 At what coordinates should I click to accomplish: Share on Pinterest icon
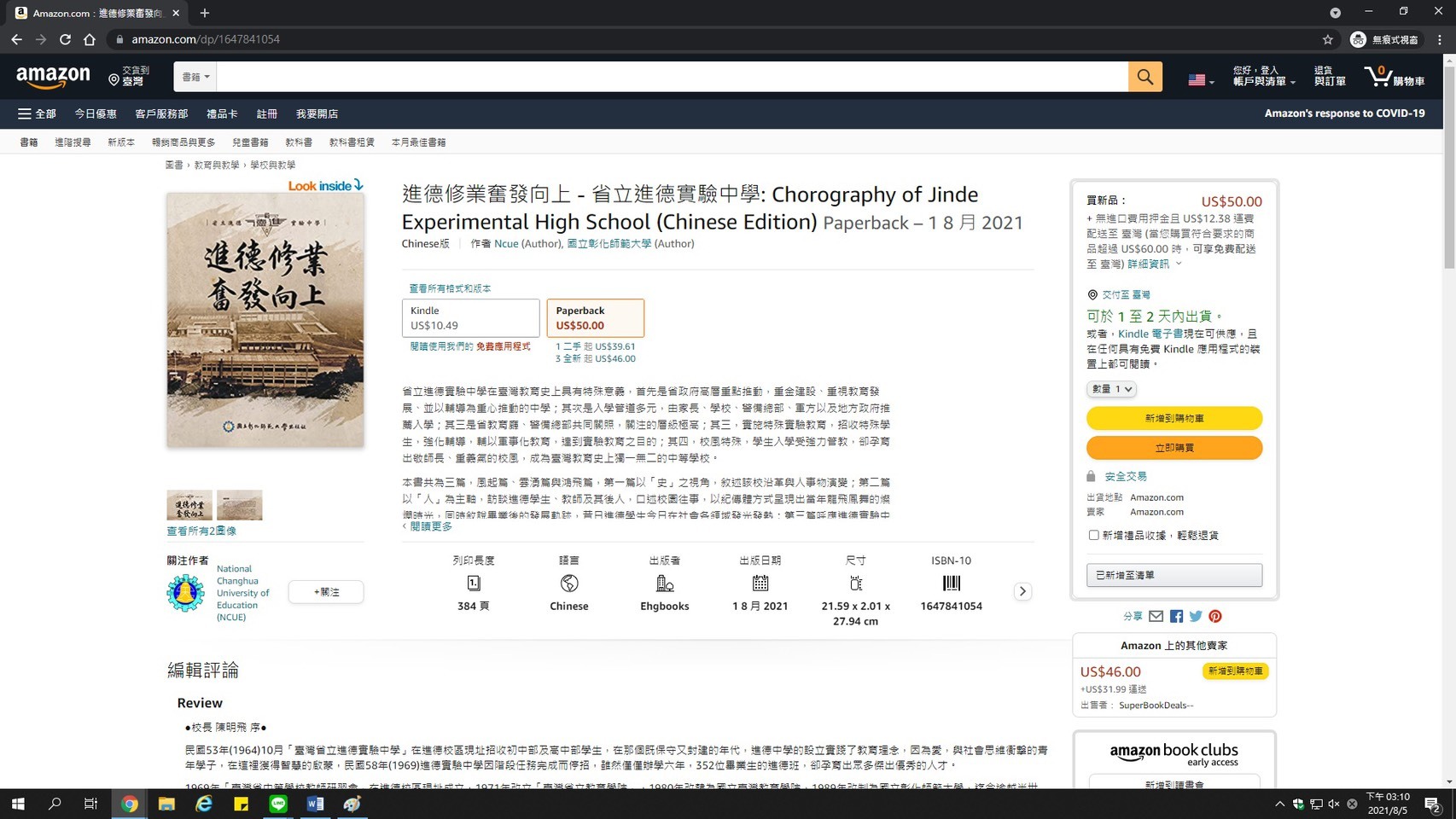(x=1215, y=616)
